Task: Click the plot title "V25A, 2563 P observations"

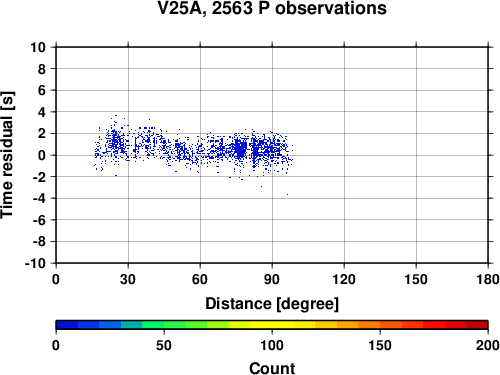Action: (272, 8)
